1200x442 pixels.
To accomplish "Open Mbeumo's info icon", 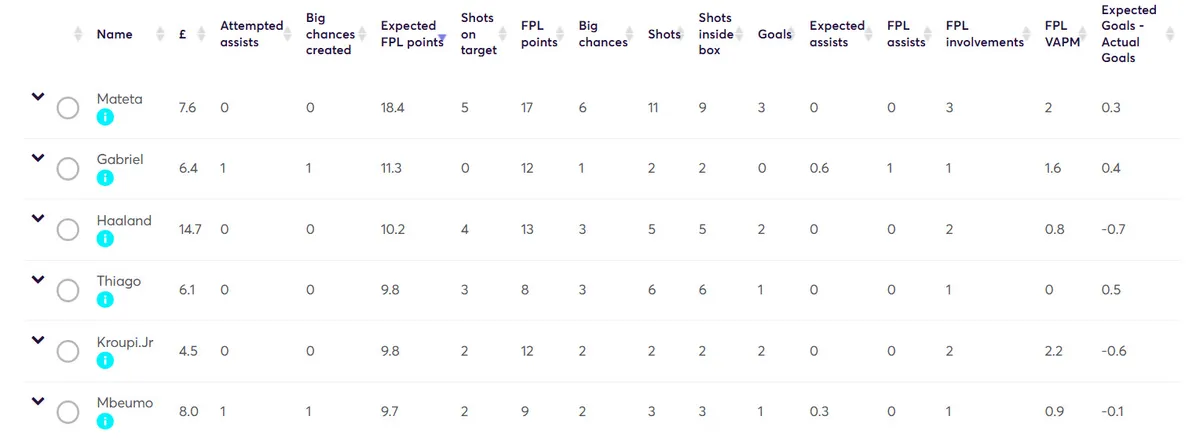I will tap(106, 421).
